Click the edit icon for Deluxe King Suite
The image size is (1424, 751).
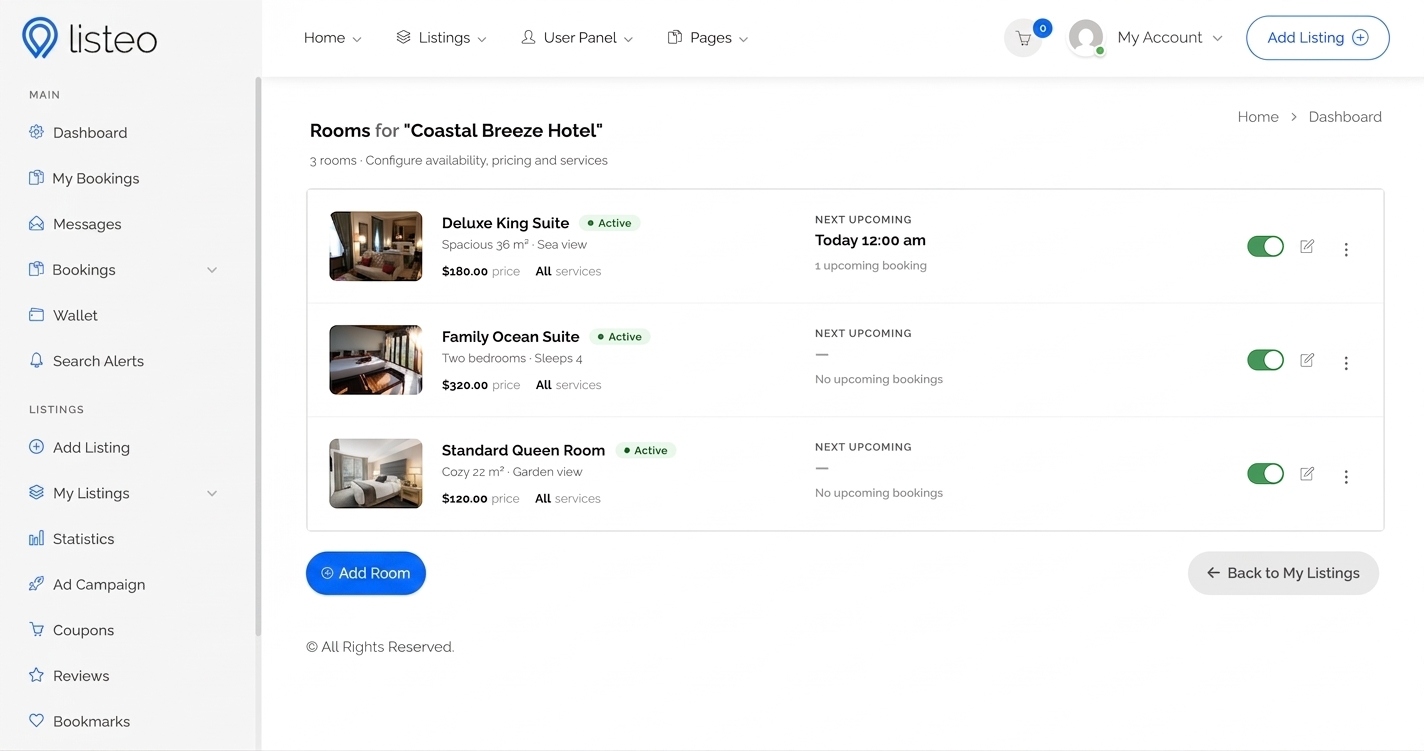[1307, 246]
